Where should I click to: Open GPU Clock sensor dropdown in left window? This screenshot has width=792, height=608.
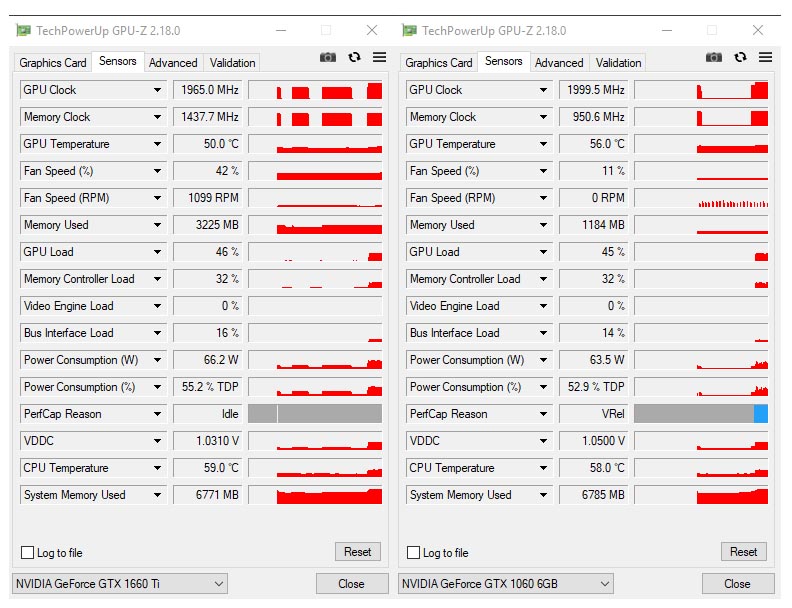tap(158, 90)
